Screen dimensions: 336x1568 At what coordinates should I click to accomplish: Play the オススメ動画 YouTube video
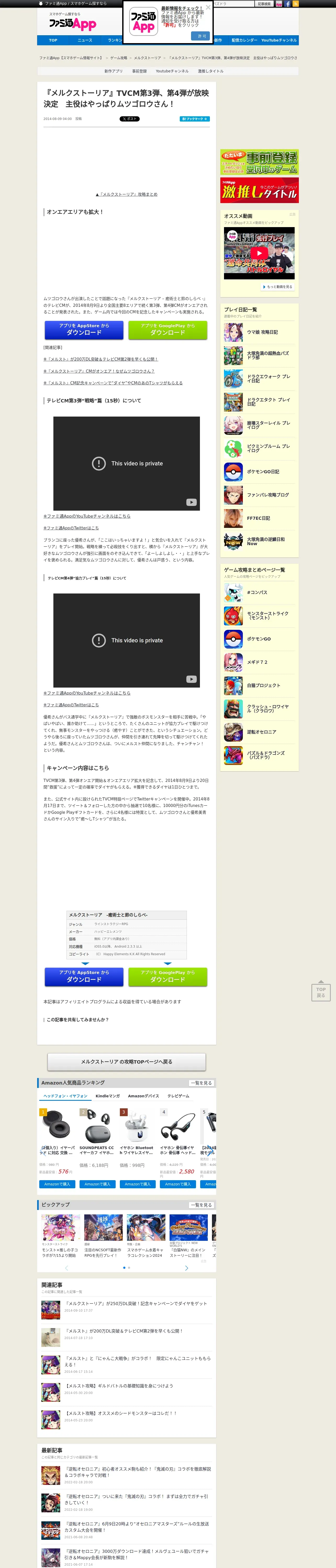tap(259, 253)
